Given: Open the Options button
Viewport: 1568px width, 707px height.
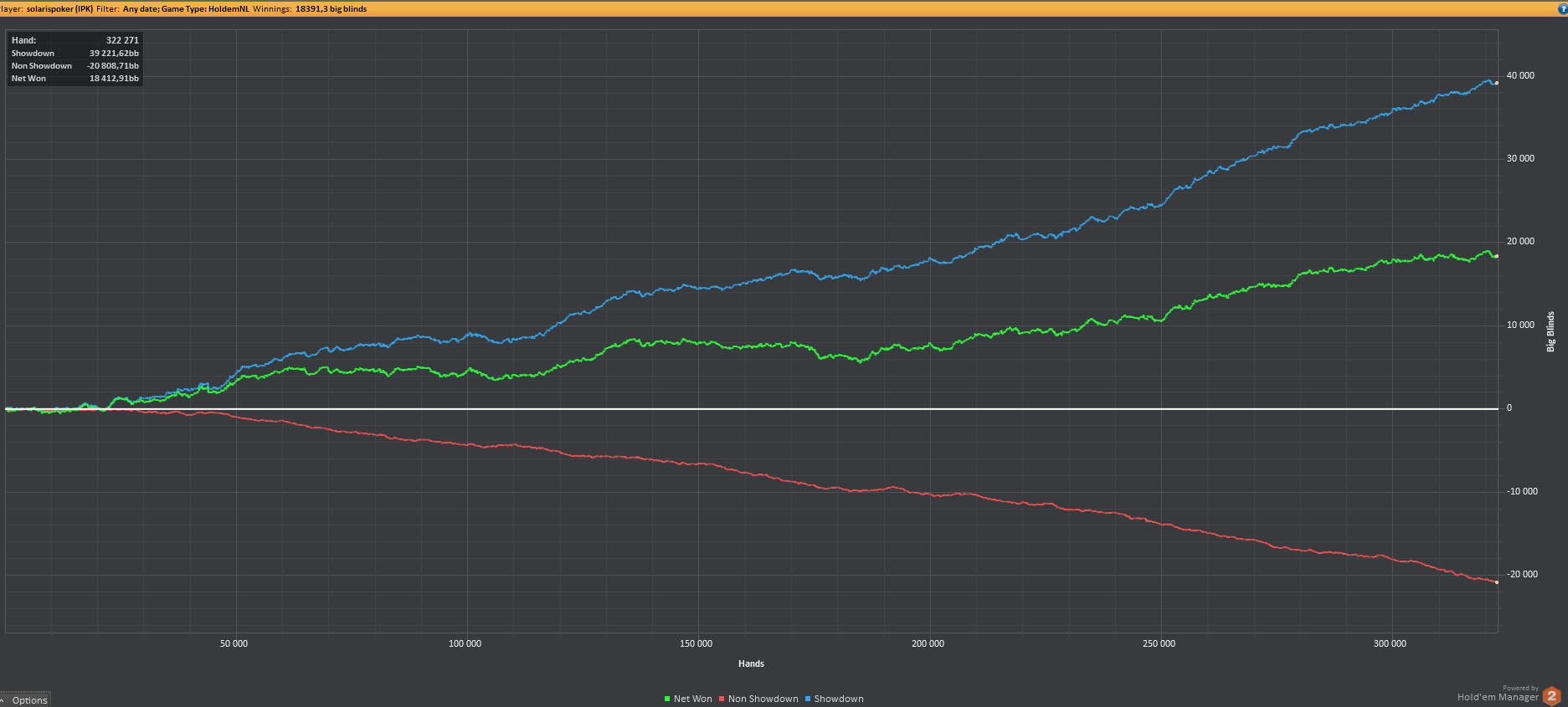Looking at the screenshot, I should pyautogui.click(x=25, y=700).
